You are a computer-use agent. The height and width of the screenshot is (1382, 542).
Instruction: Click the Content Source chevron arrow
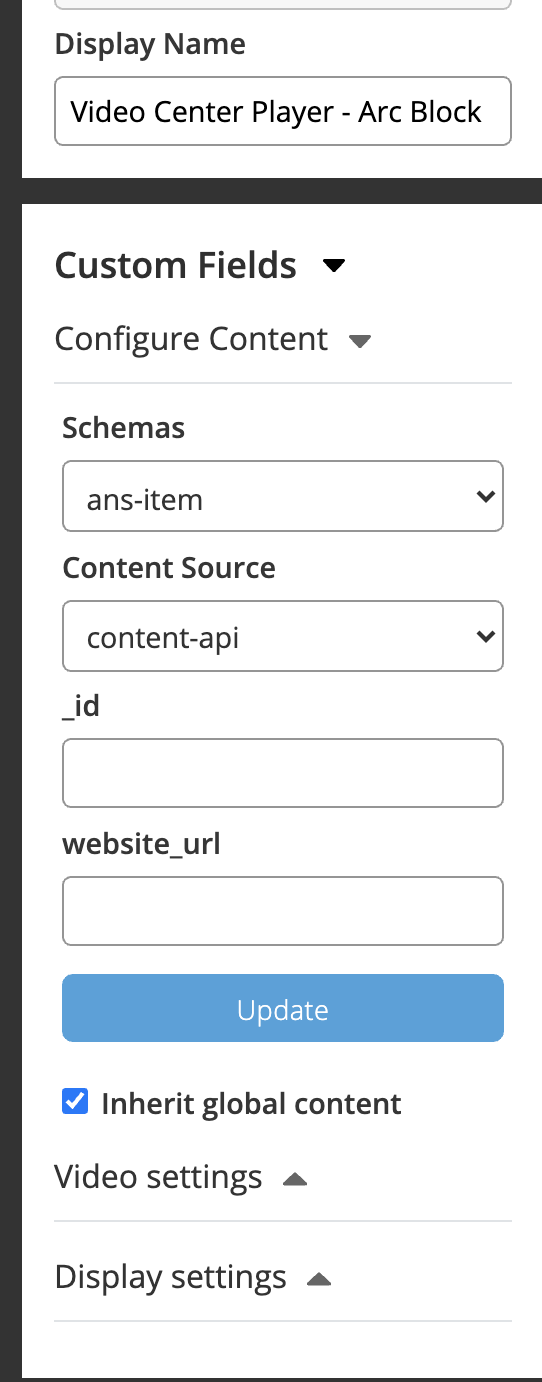tap(485, 636)
